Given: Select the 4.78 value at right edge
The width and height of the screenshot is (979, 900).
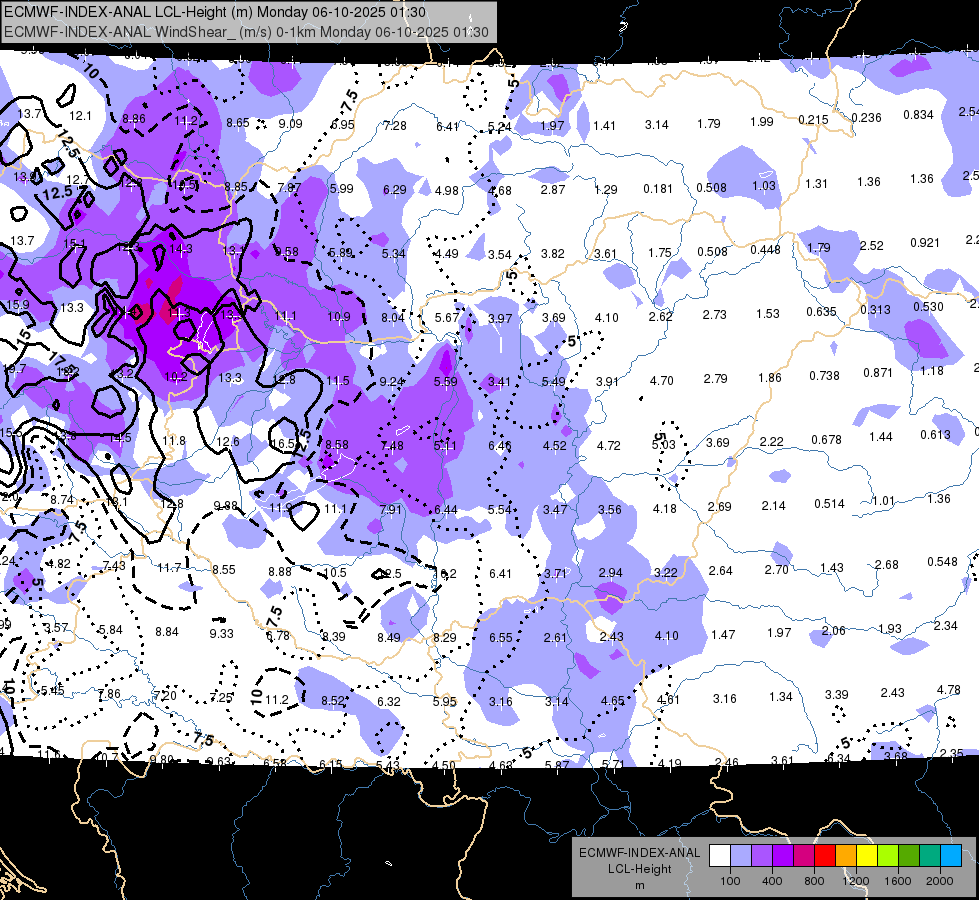Looking at the screenshot, I should pyautogui.click(x=948, y=690).
